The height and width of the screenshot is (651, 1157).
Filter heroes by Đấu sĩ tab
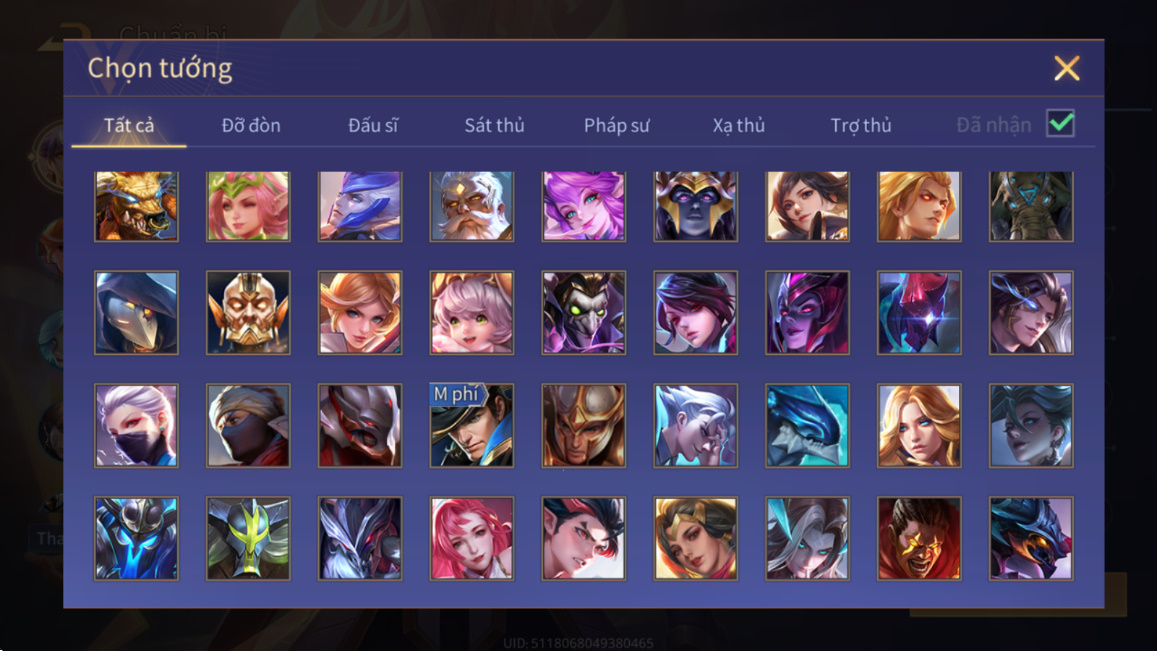click(x=373, y=125)
